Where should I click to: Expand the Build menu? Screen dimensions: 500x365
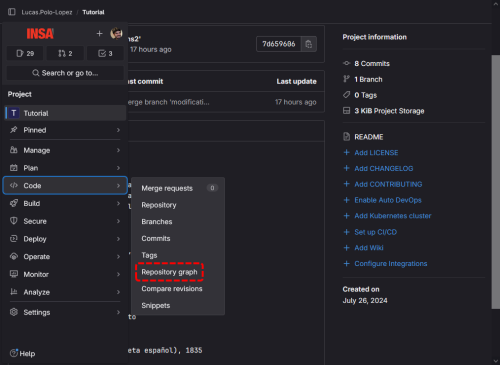point(65,203)
